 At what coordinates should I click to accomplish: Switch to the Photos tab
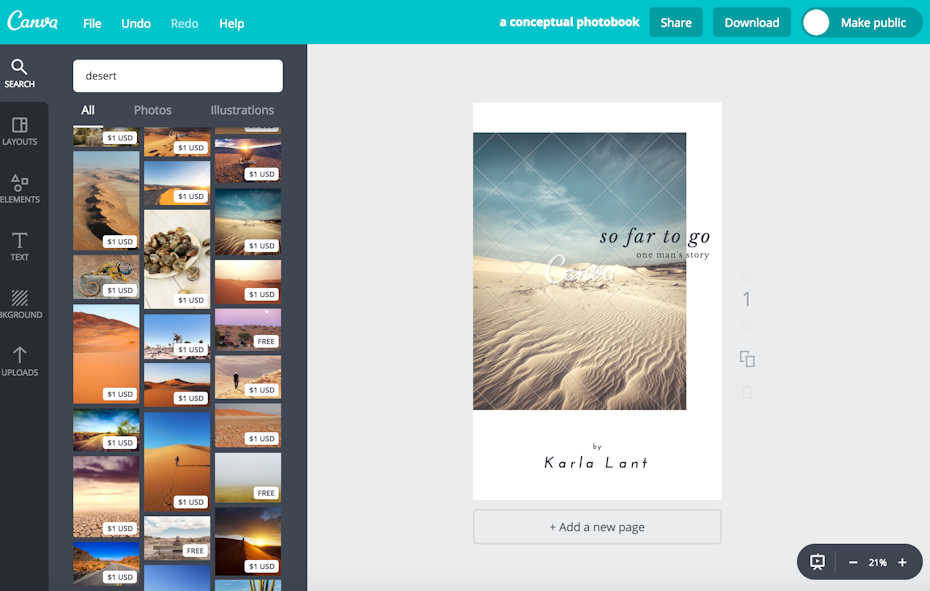[x=152, y=110]
